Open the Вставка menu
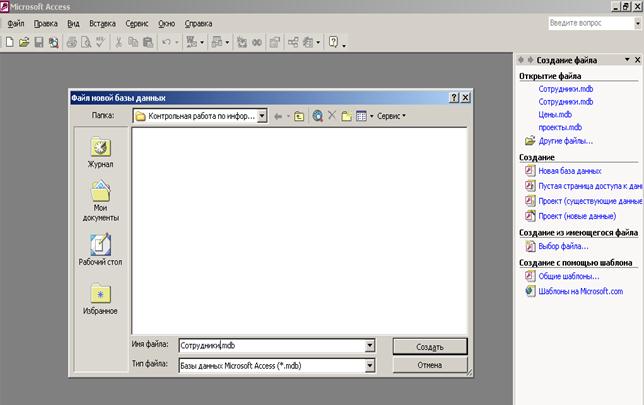 (x=102, y=24)
